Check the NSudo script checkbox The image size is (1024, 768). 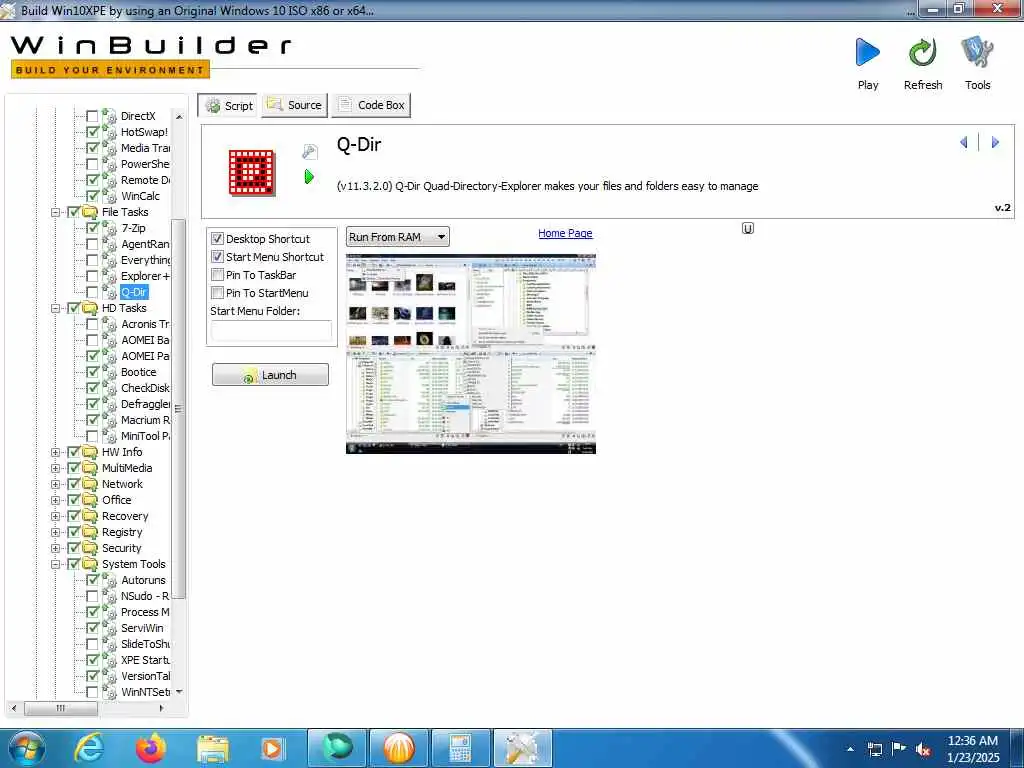pyautogui.click(x=92, y=596)
